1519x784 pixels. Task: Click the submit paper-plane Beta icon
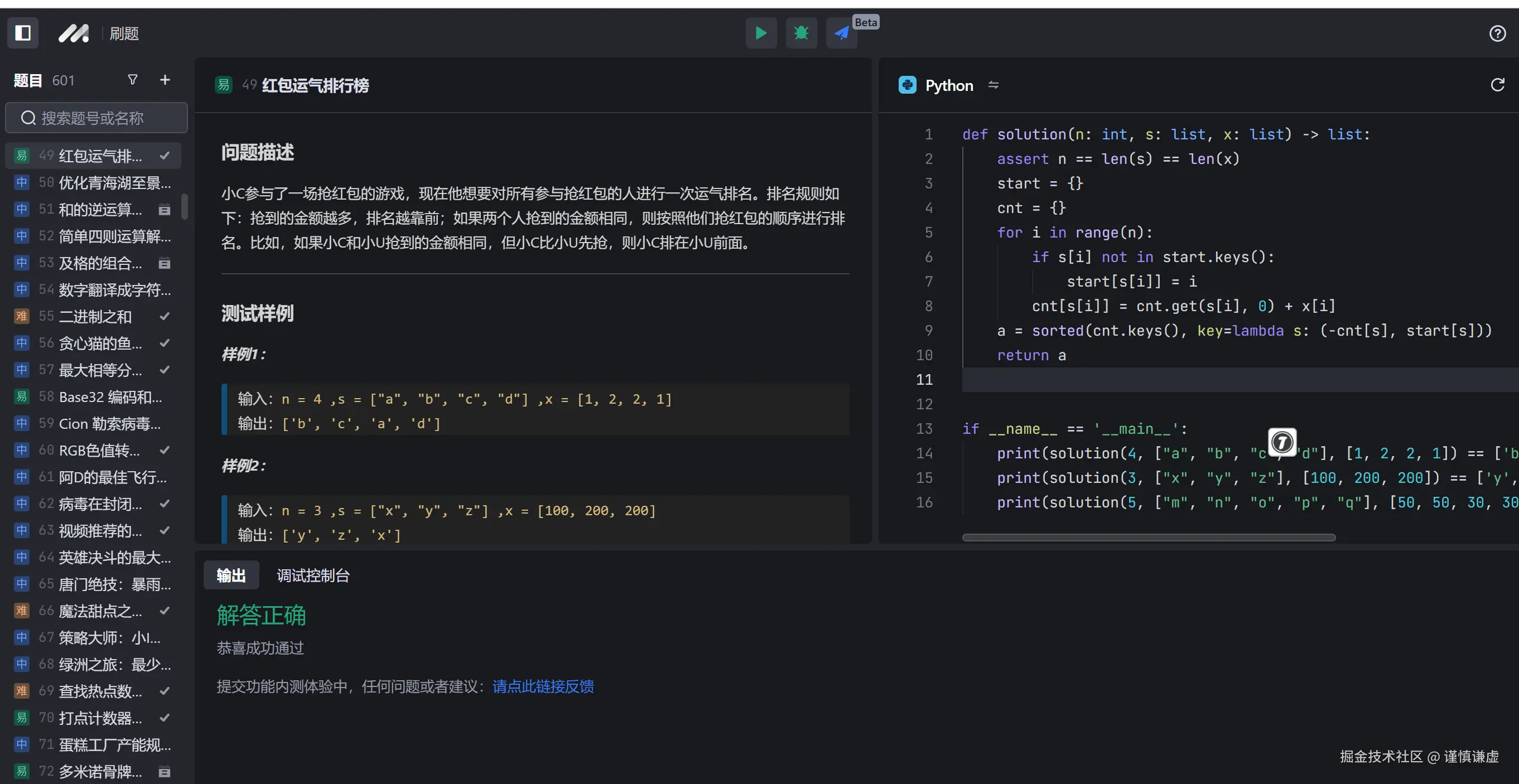[x=841, y=33]
